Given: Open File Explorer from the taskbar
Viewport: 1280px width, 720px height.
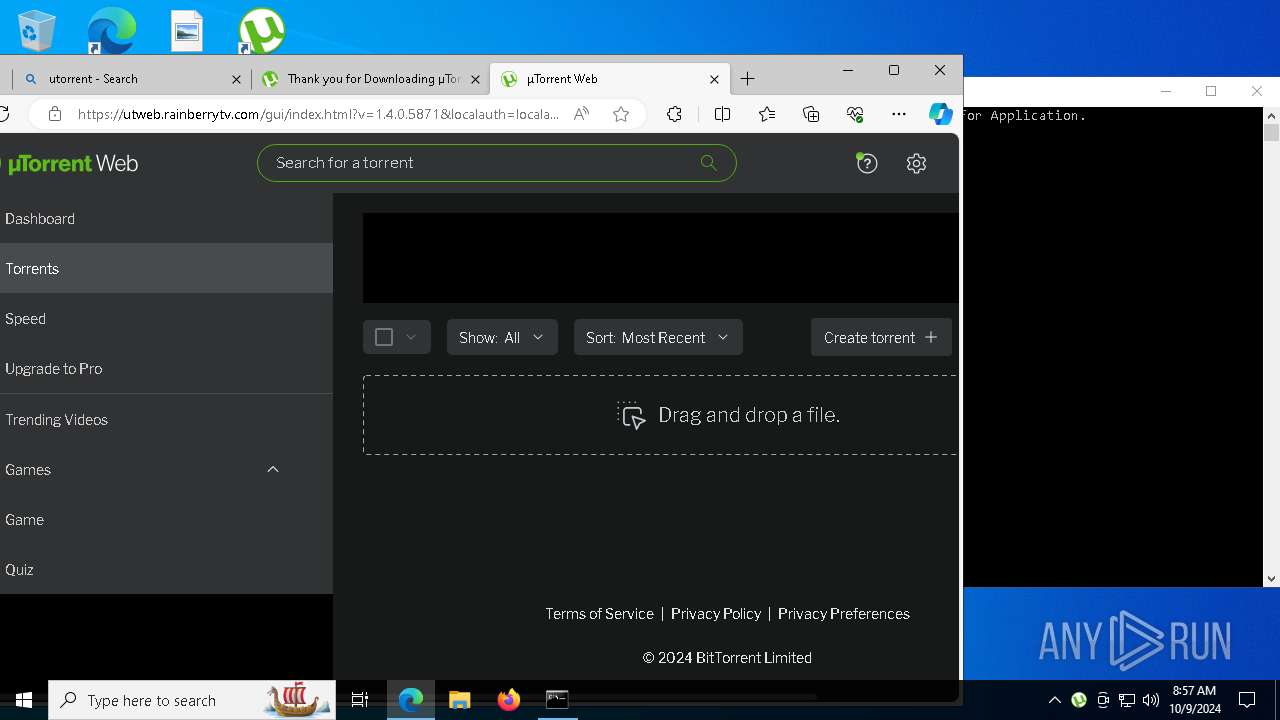Looking at the screenshot, I should [459, 700].
